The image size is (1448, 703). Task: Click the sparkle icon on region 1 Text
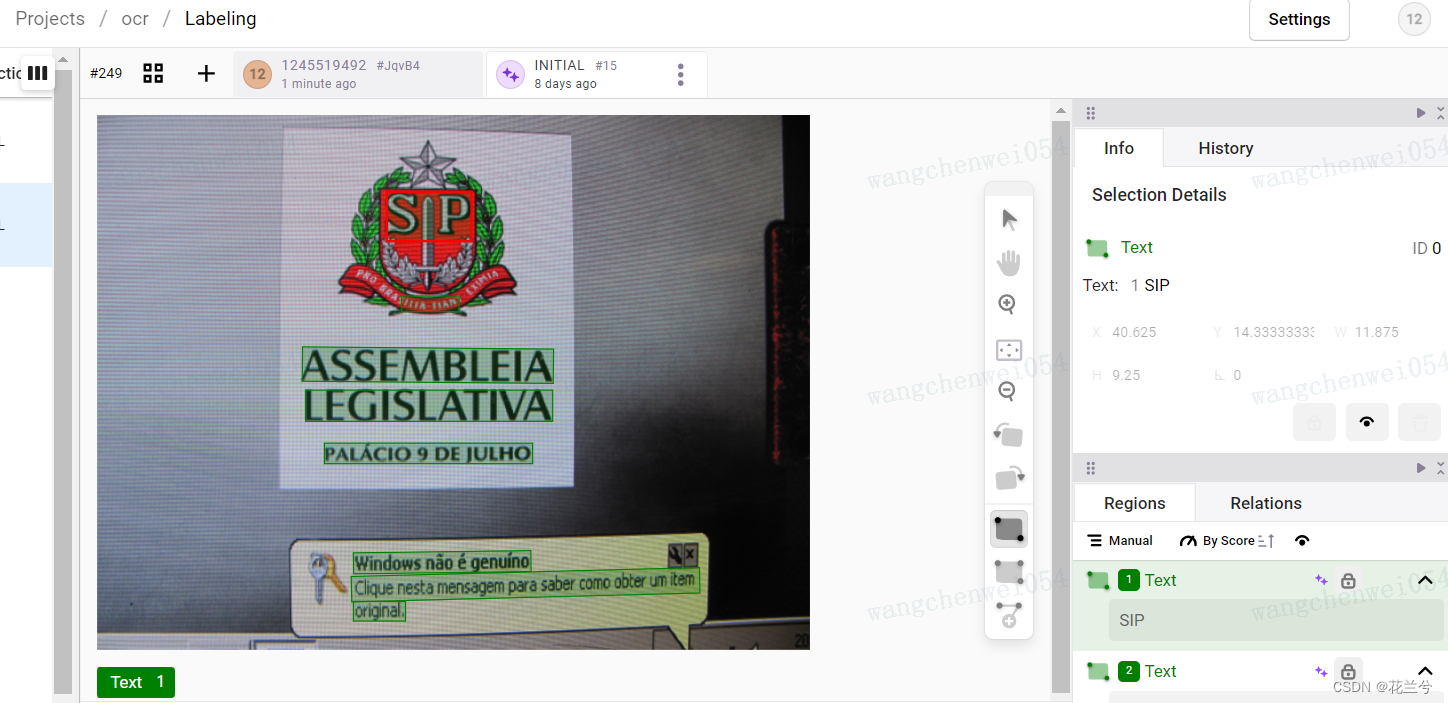1321,580
